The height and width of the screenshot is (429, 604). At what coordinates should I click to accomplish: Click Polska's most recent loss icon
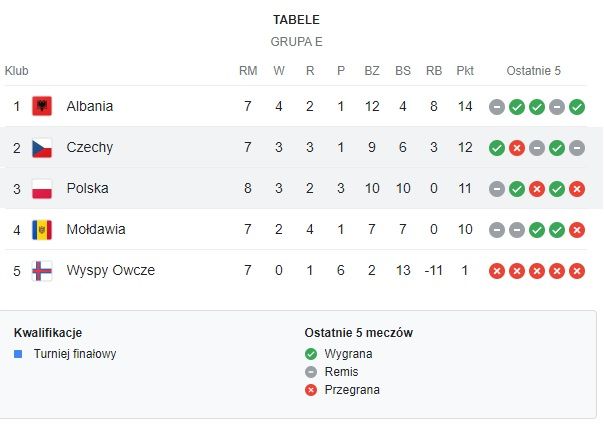pos(577,188)
